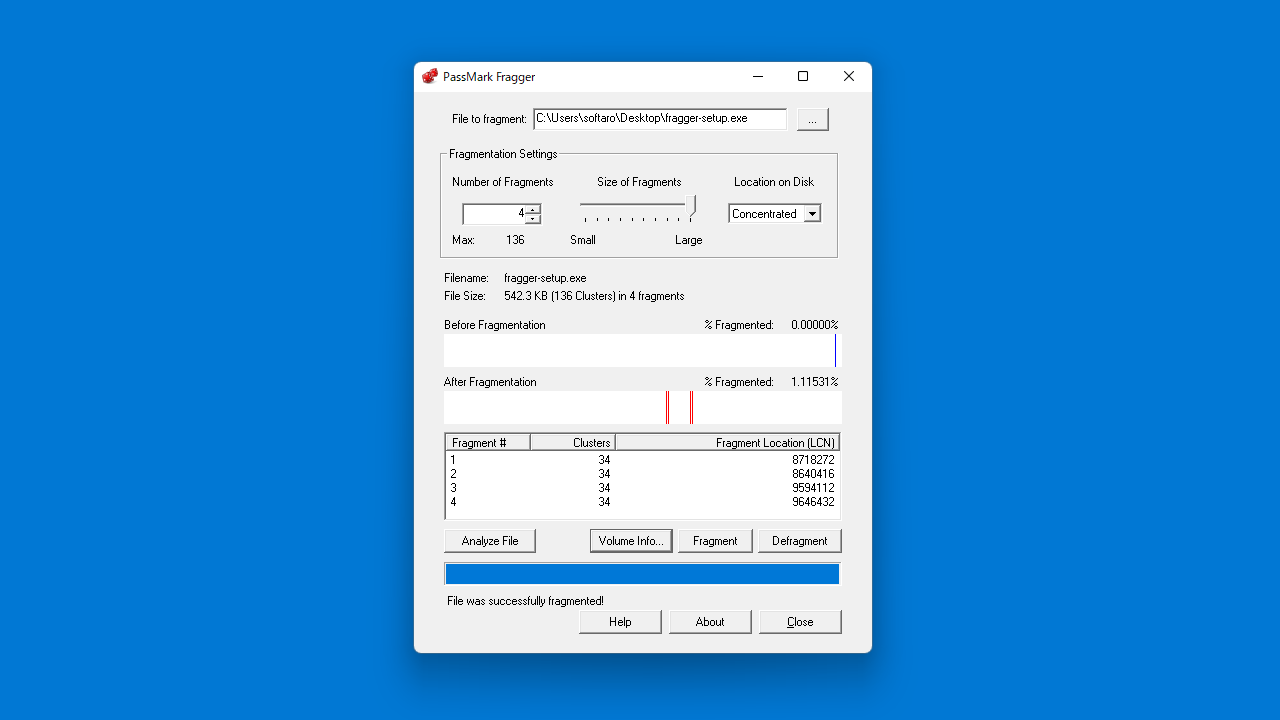Select fragment row with location 9594112

642,488
